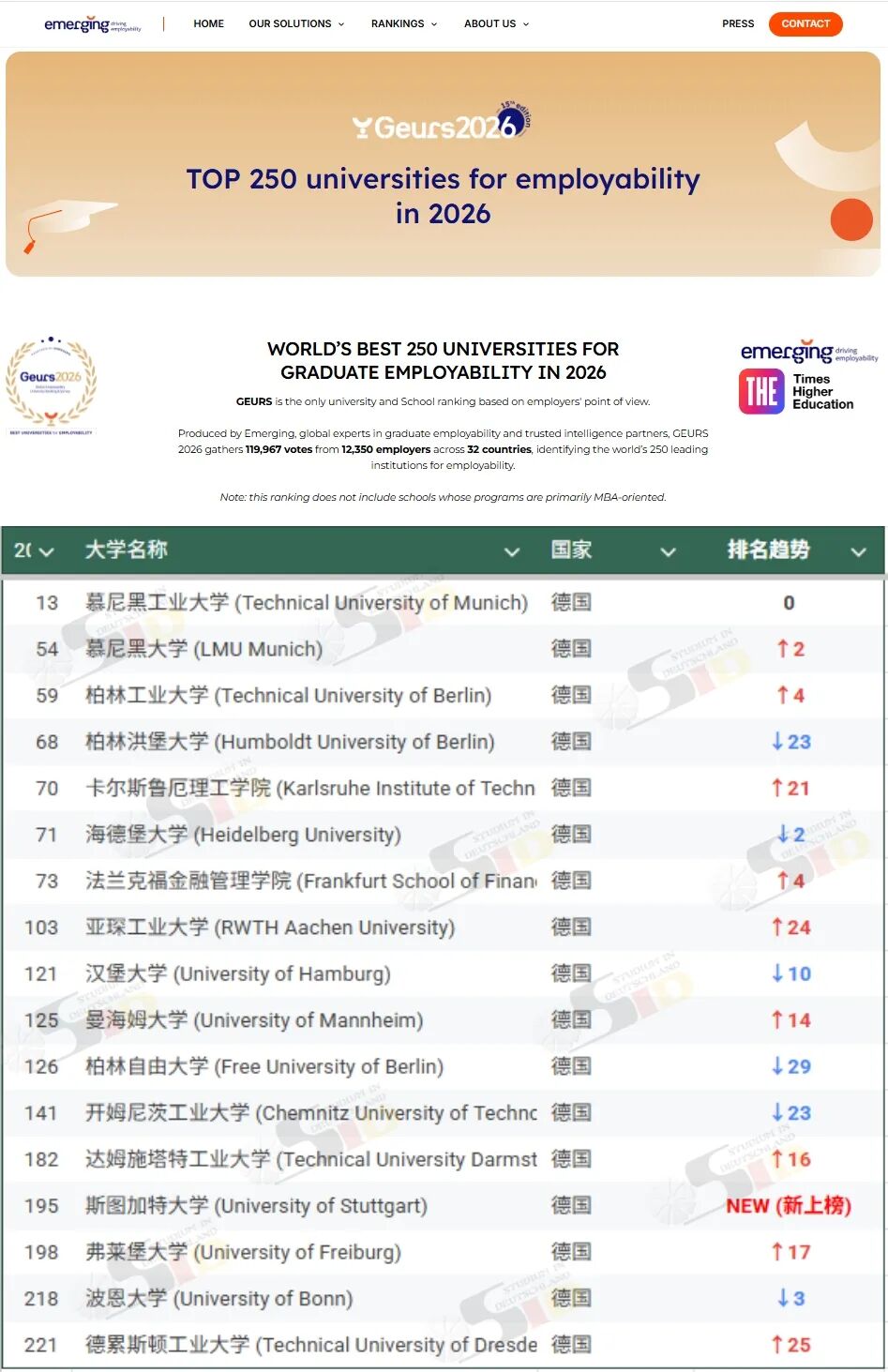
Task: Click the NEW 新上榜 label for Stuttgart
Action: pos(790,1205)
